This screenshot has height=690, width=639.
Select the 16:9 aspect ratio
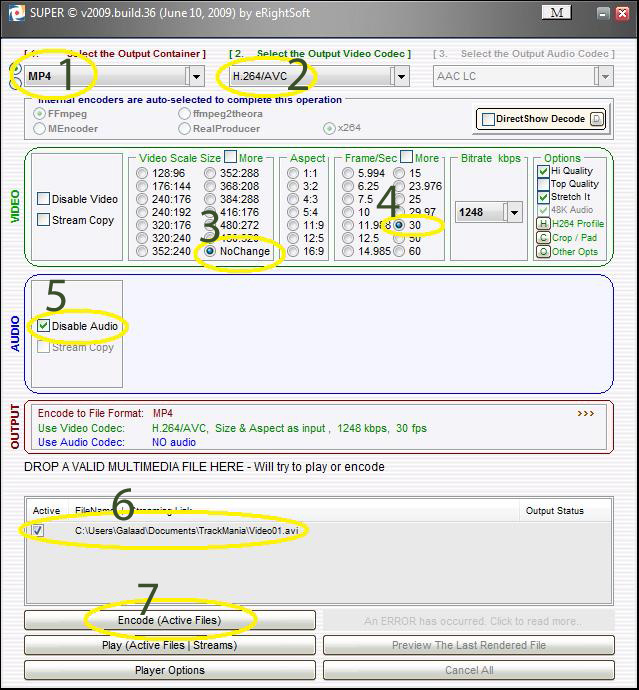[x=293, y=251]
